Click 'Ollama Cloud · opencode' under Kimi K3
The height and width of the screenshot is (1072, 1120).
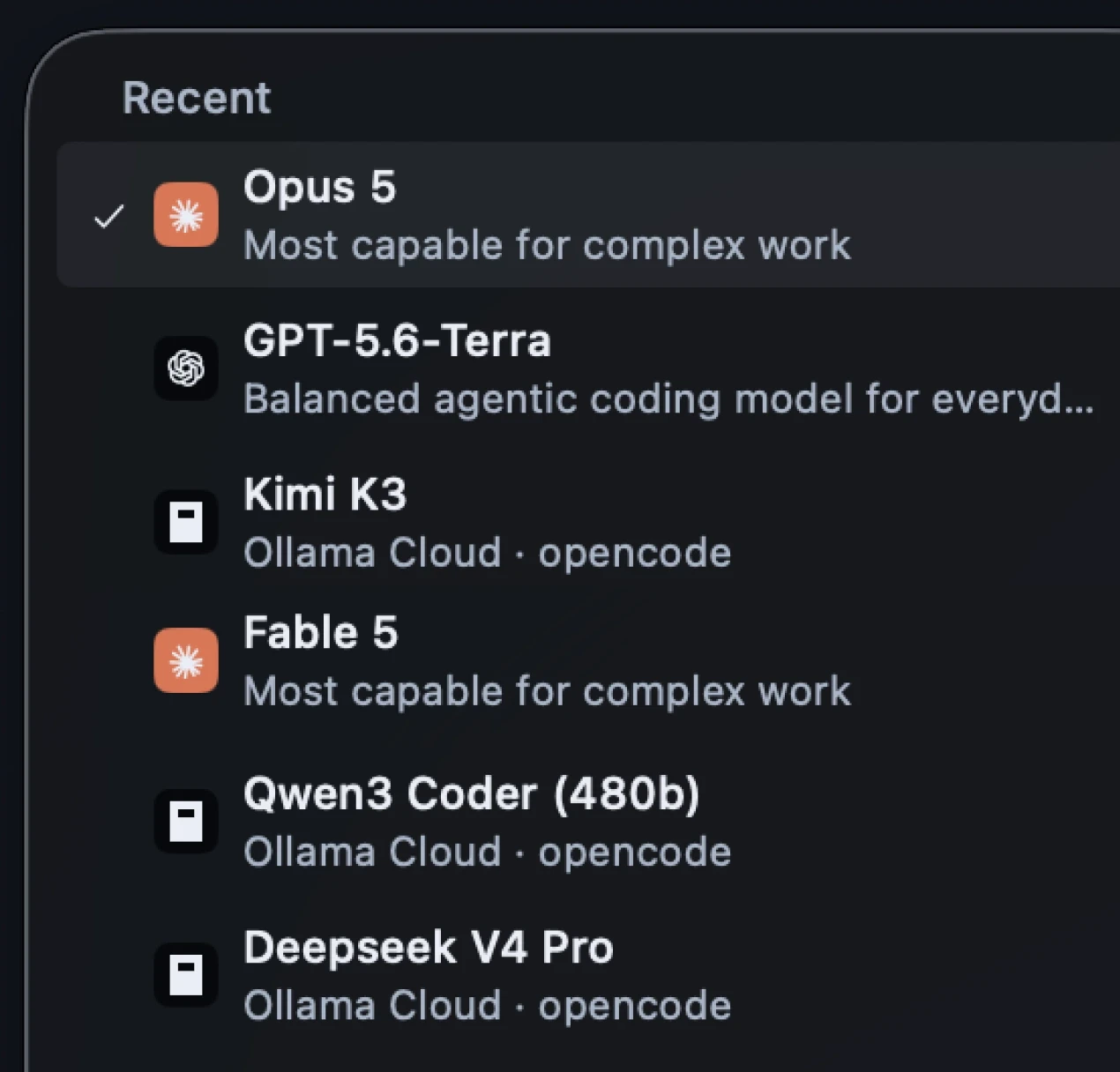487,553
